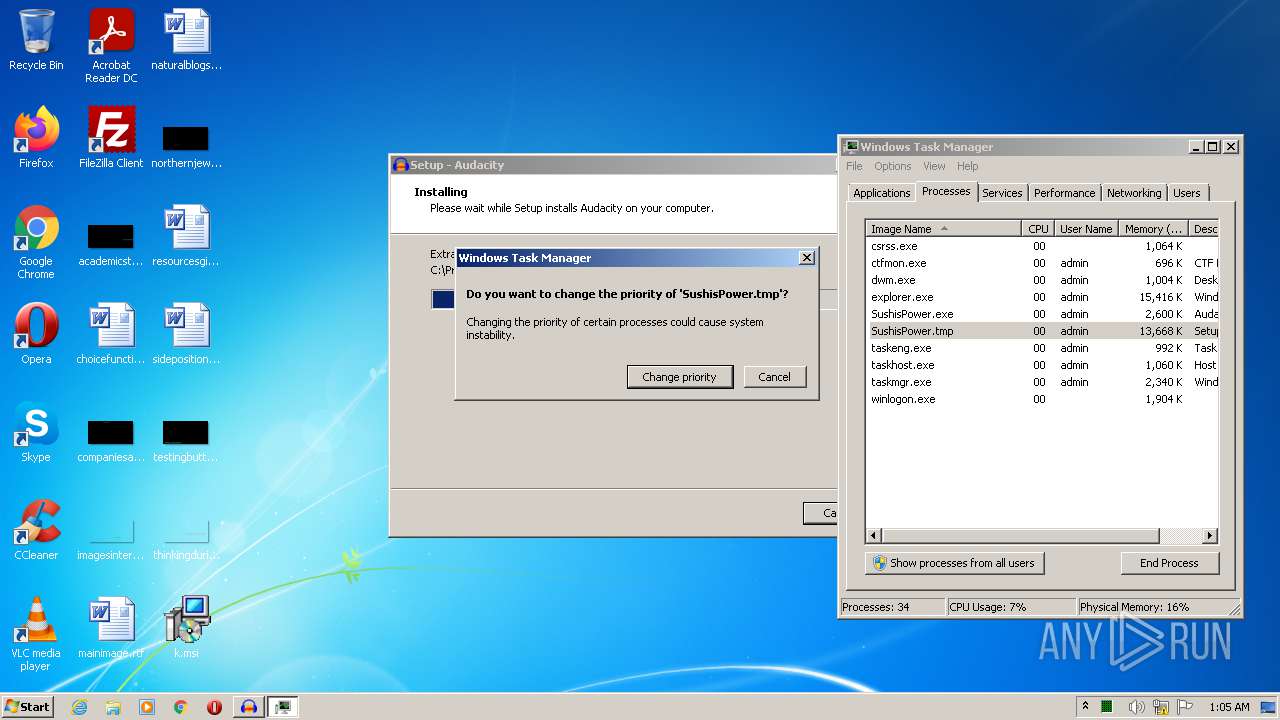Select the taskeng.exe process row
Screen dimensions: 1280x720
point(1042,348)
